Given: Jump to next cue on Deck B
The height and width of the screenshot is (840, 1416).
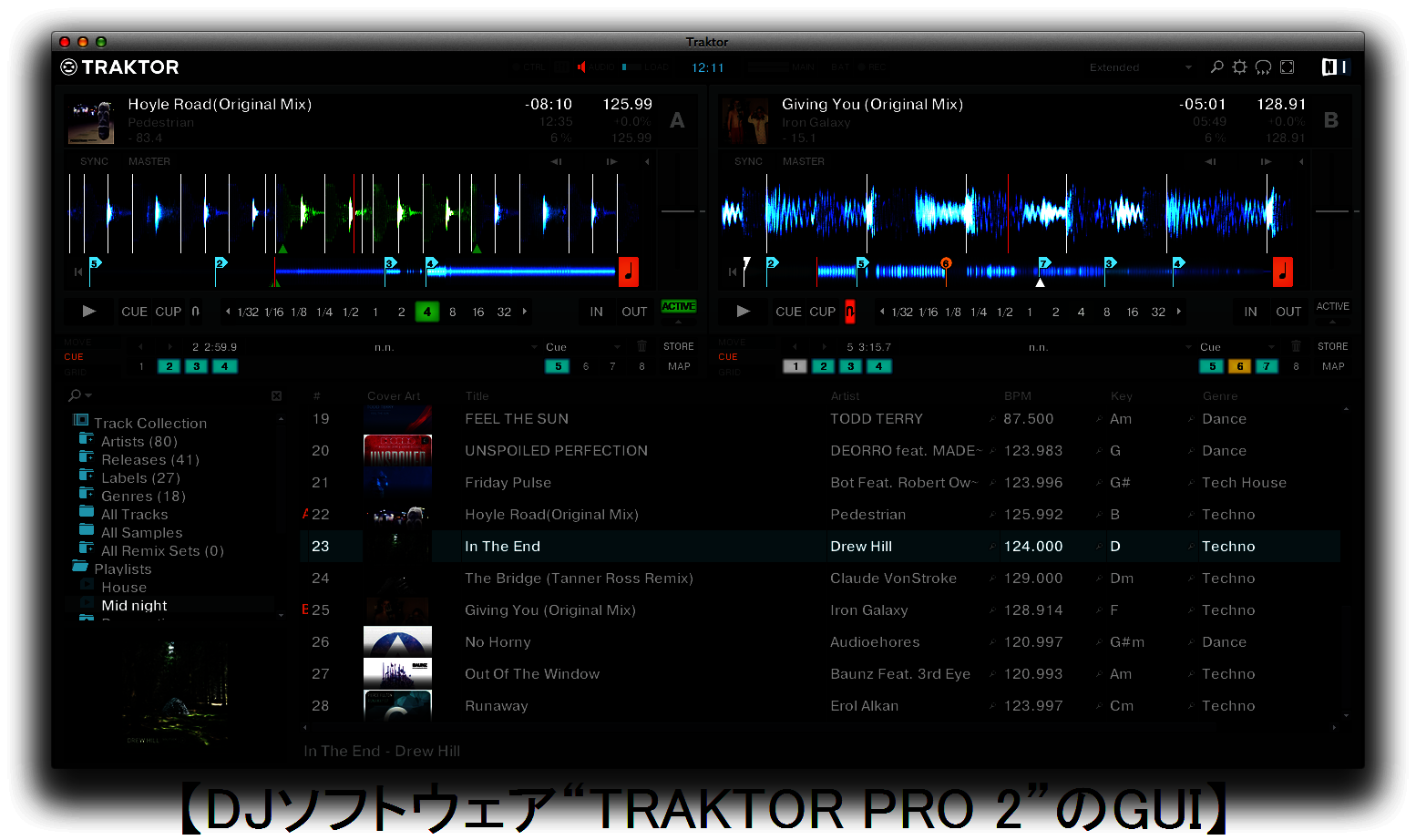Looking at the screenshot, I should coord(824,347).
